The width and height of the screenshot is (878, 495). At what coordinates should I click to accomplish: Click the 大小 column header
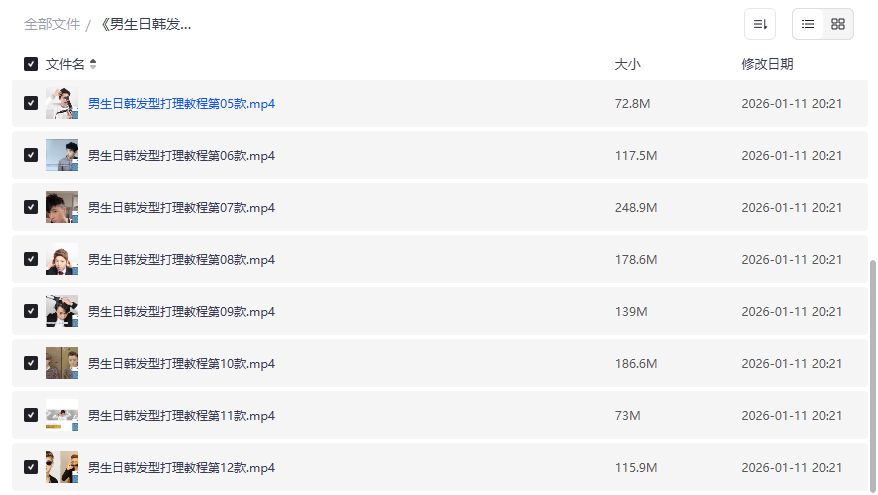tap(627, 64)
